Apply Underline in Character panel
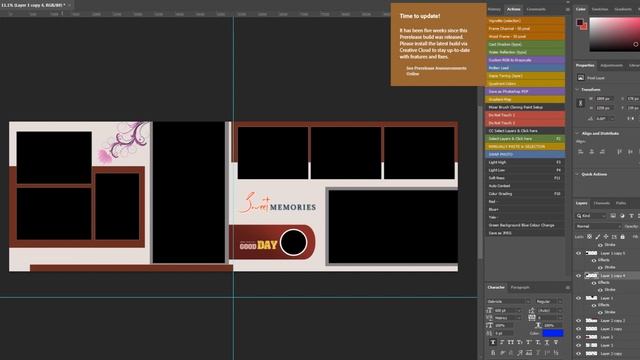 pos(547,342)
